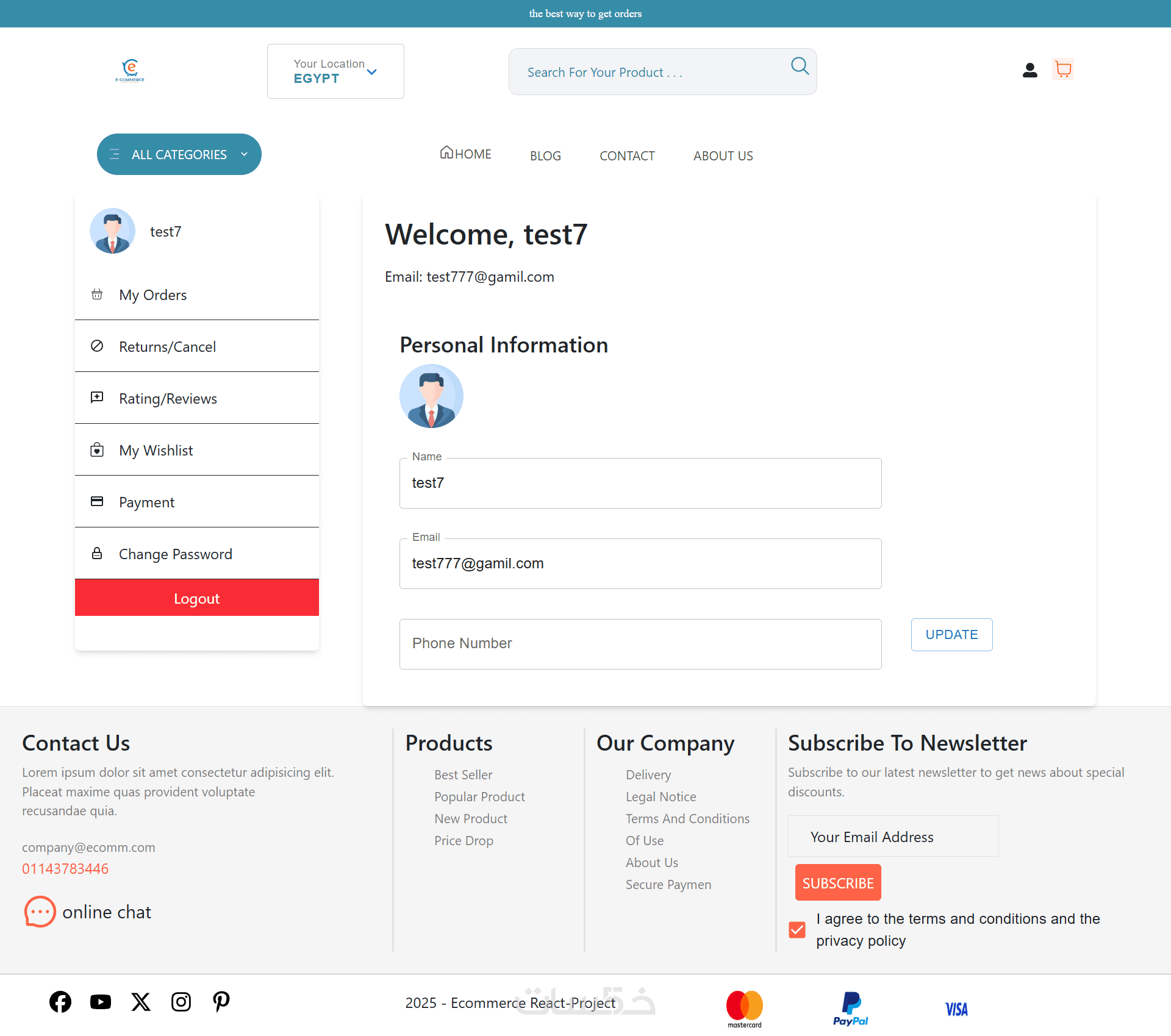Open the All Categories dropdown
Screen dimensions: 1171x1036
(179, 154)
